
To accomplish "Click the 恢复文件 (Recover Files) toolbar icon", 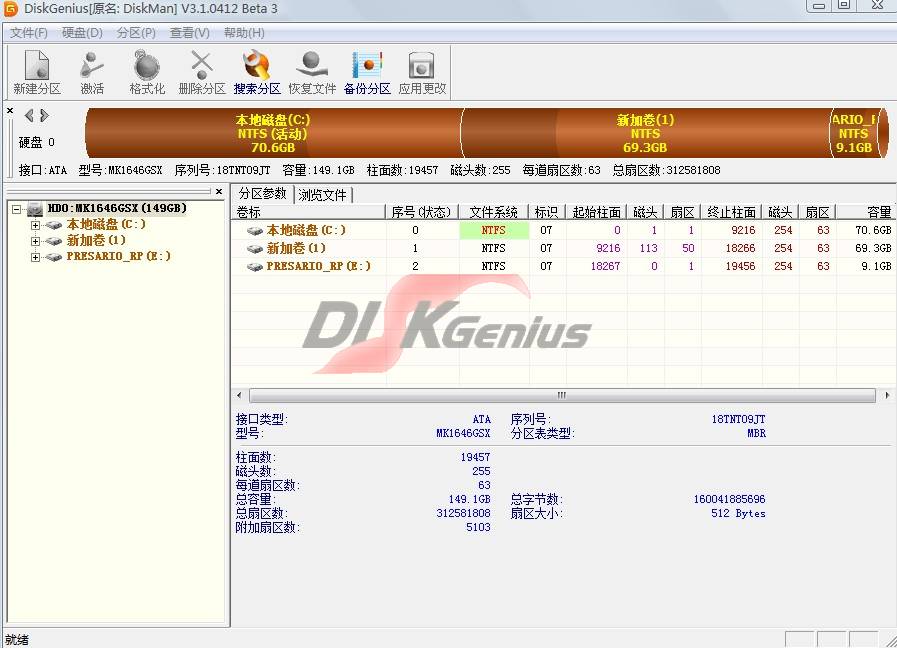I will pyautogui.click(x=312, y=73).
